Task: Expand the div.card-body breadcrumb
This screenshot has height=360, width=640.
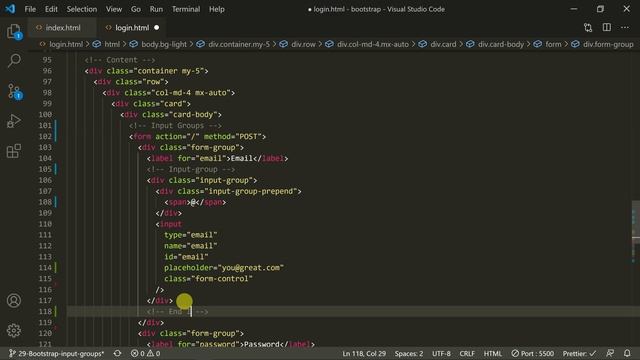Action: tap(500, 44)
